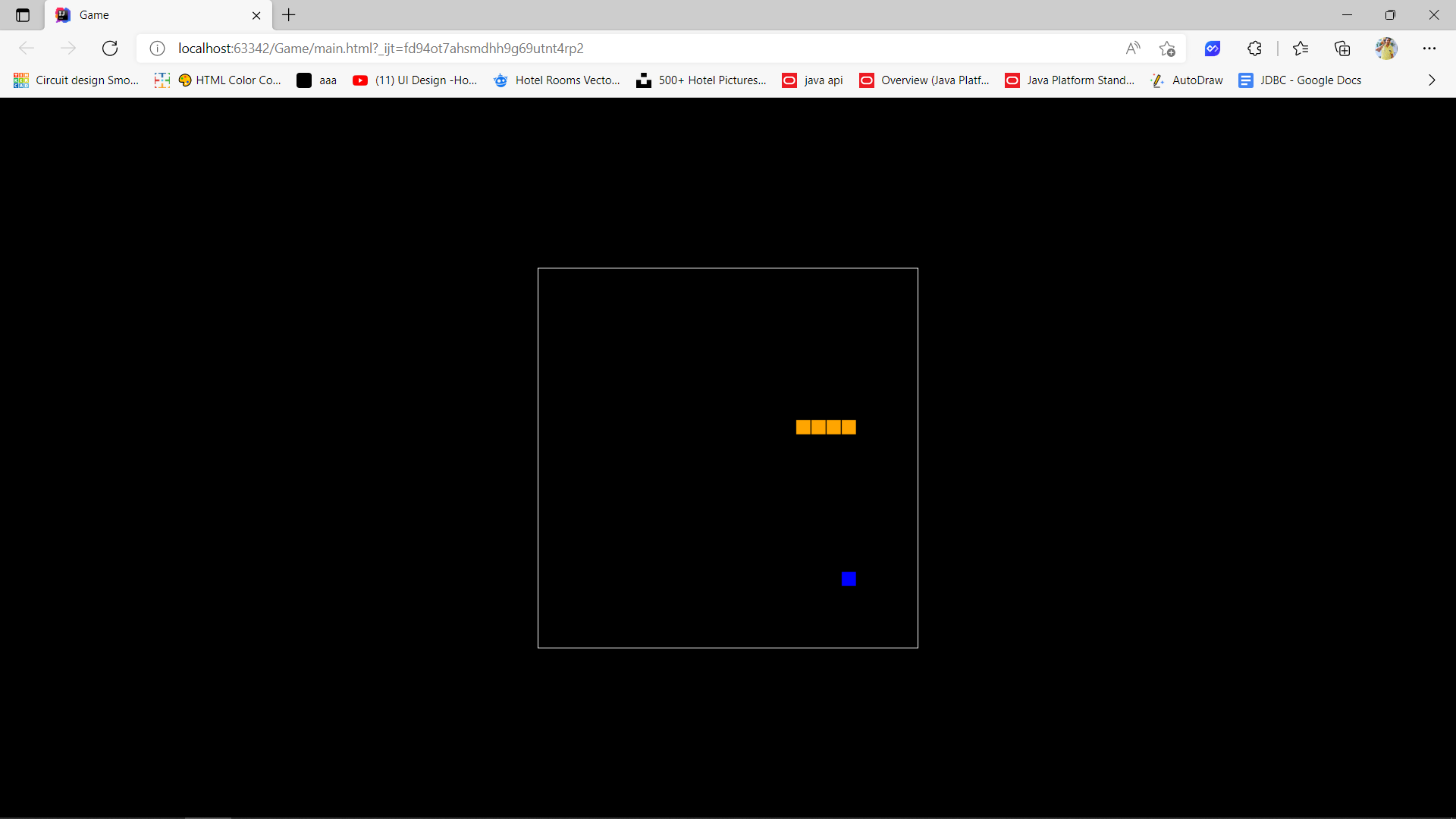Image resolution: width=1456 pixels, height=819 pixels.
Task: Select the Game tab
Action: click(x=159, y=15)
